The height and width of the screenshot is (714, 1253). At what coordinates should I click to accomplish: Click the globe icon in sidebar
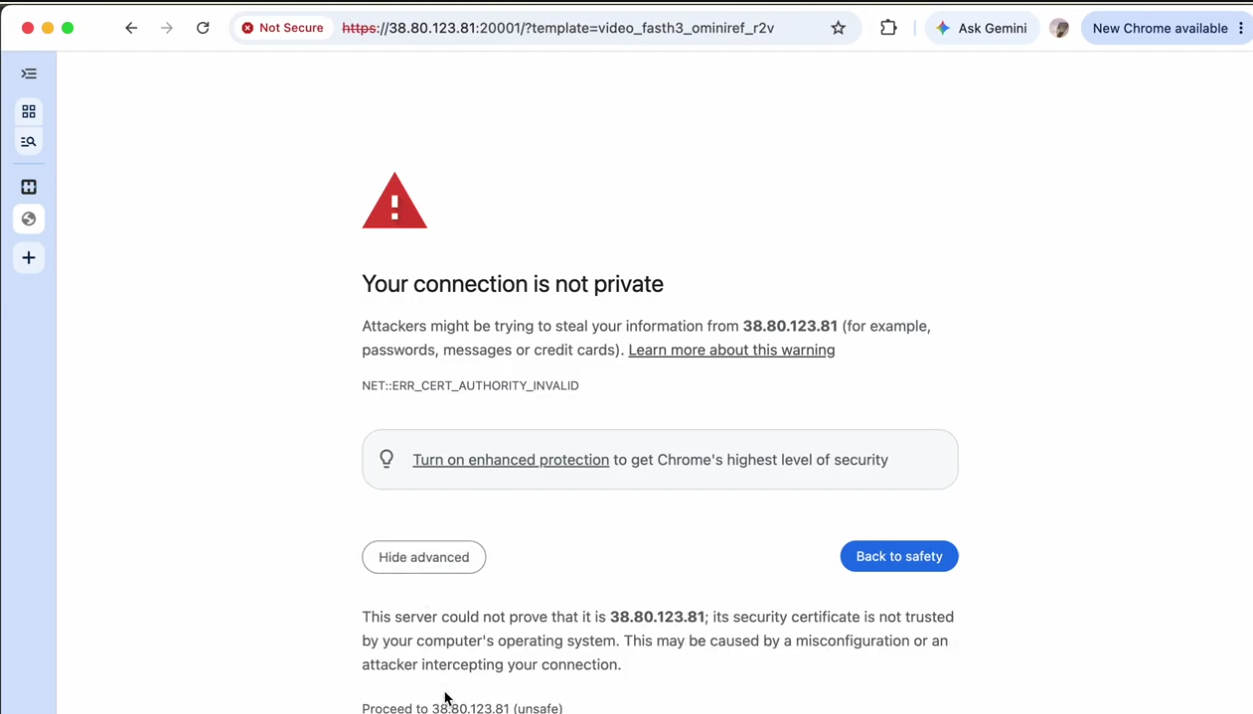29,219
